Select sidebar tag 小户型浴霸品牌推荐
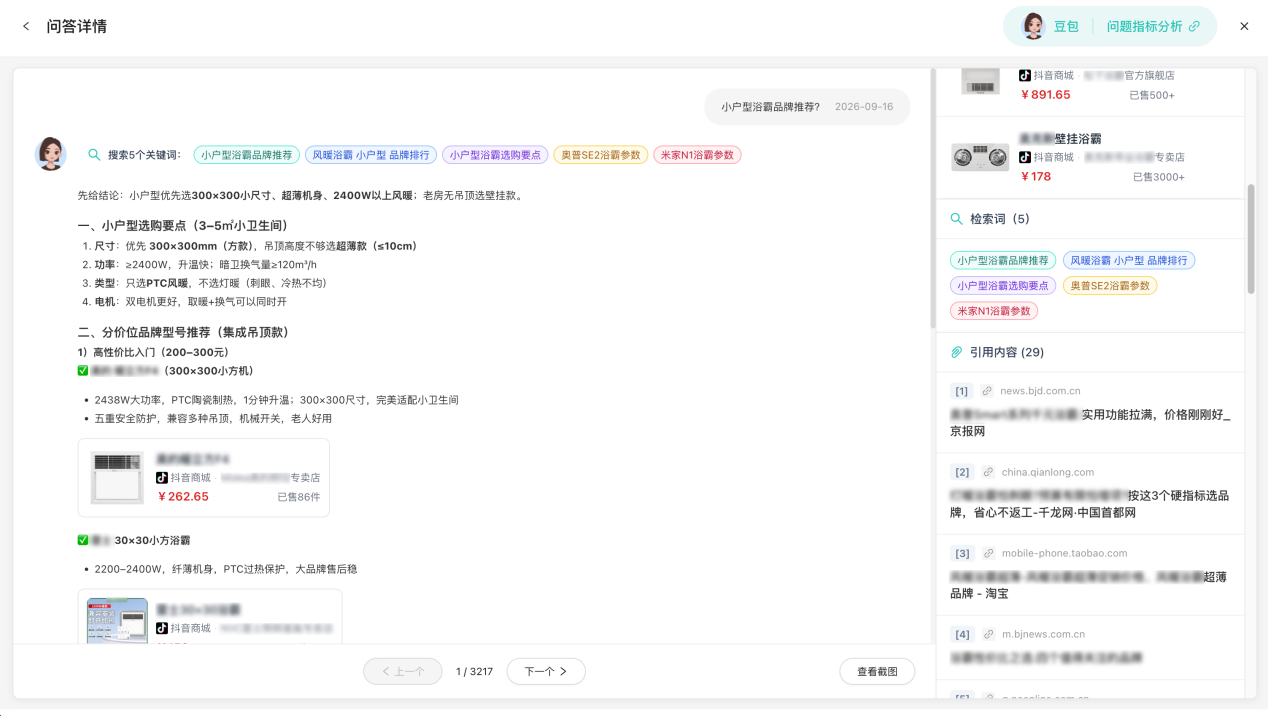1268x716 pixels. tap(1003, 260)
